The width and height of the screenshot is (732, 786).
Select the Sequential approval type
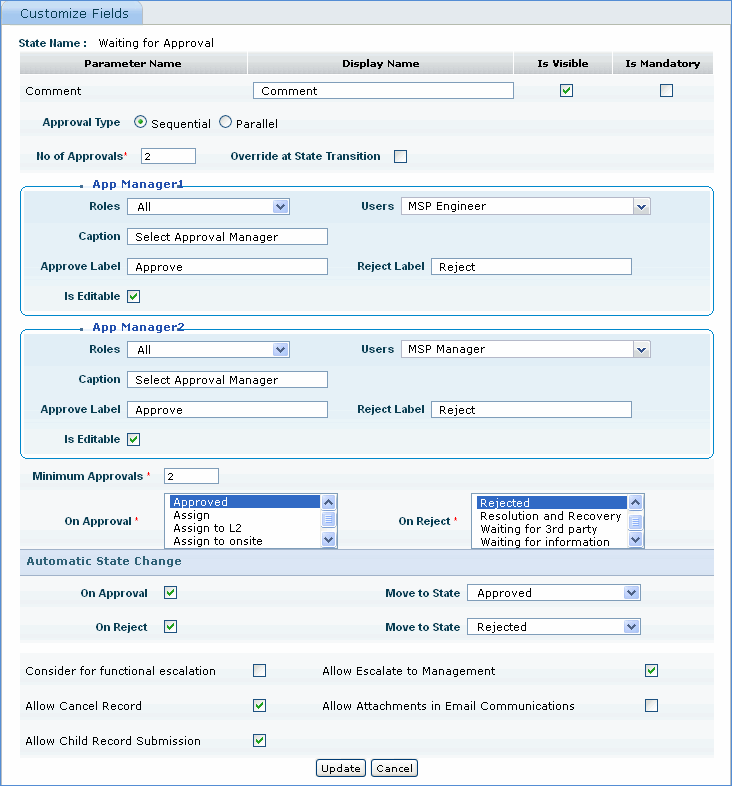(141, 123)
